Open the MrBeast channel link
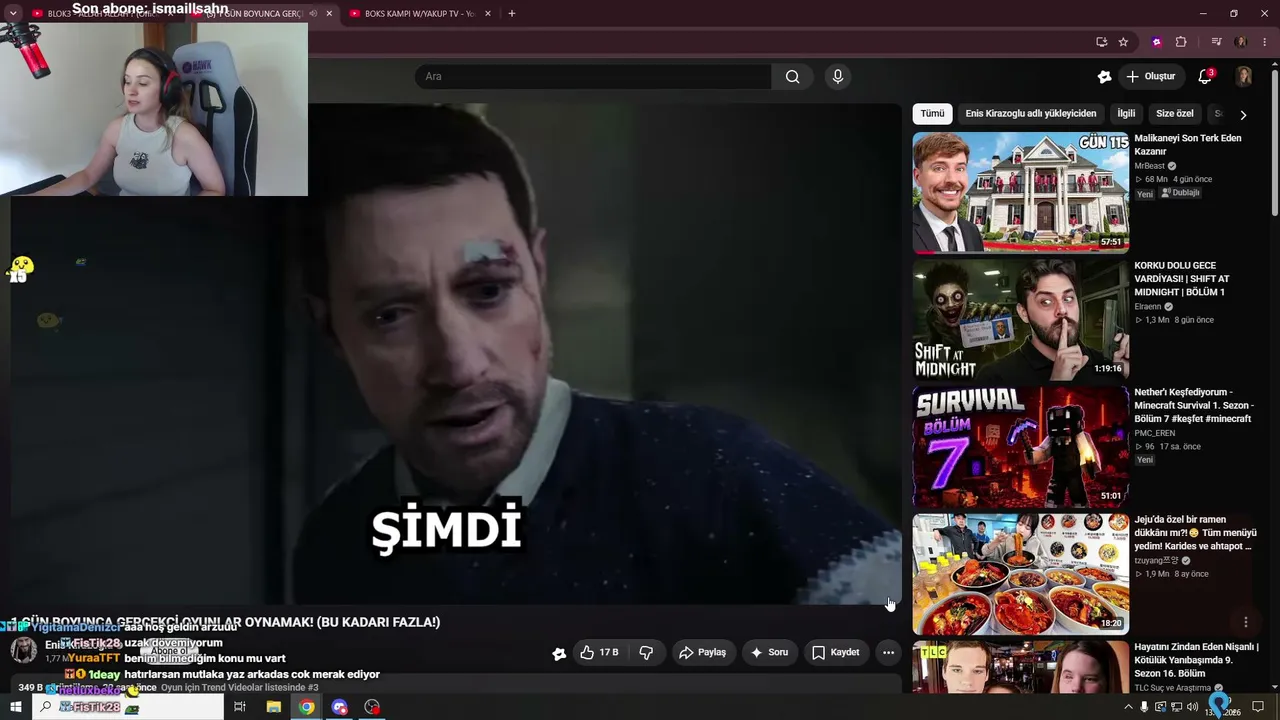Image resolution: width=1280 pixels, height=720 pixels. [x=1149, y=166]
